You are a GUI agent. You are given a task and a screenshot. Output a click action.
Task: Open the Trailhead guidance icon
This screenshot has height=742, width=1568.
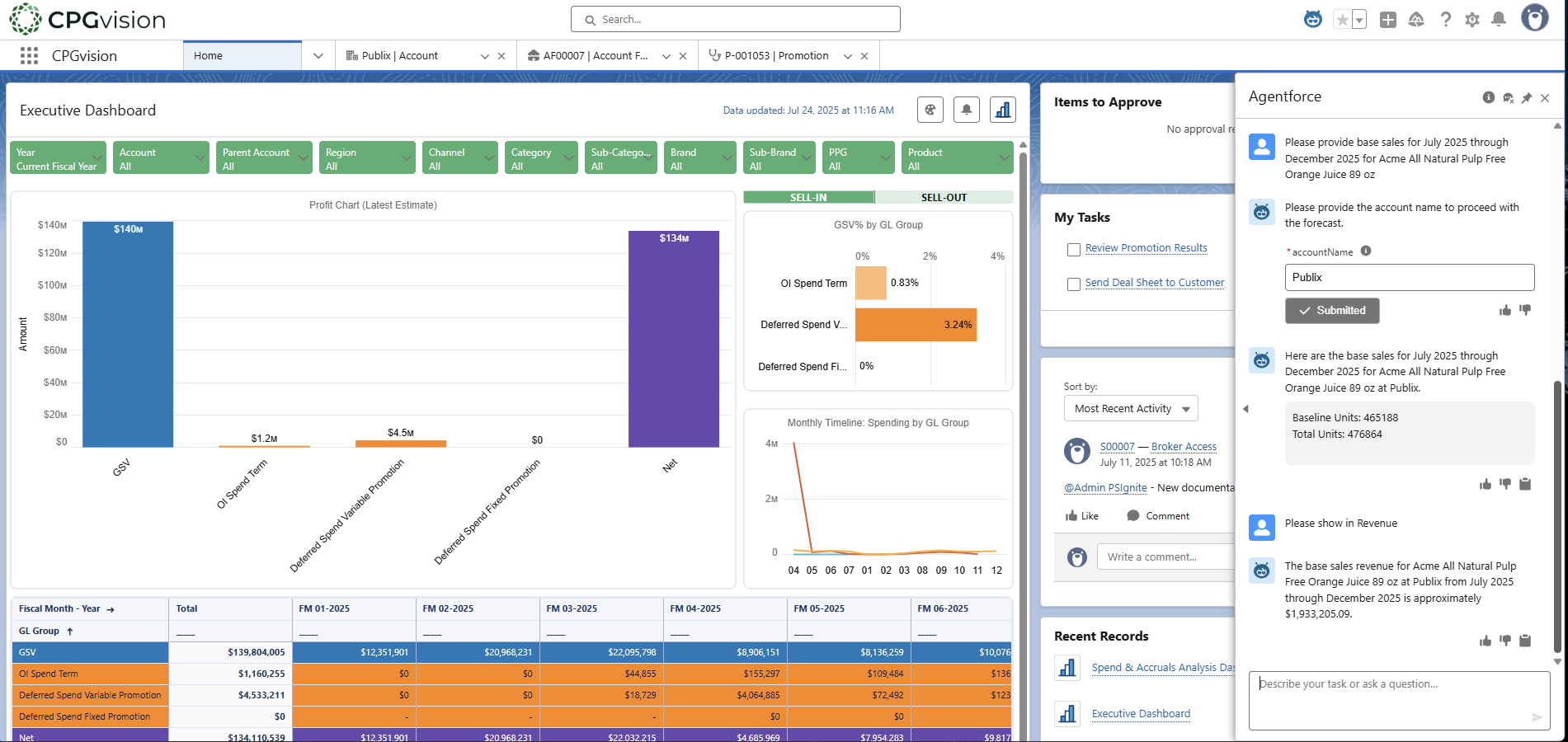coord(1416,20)
